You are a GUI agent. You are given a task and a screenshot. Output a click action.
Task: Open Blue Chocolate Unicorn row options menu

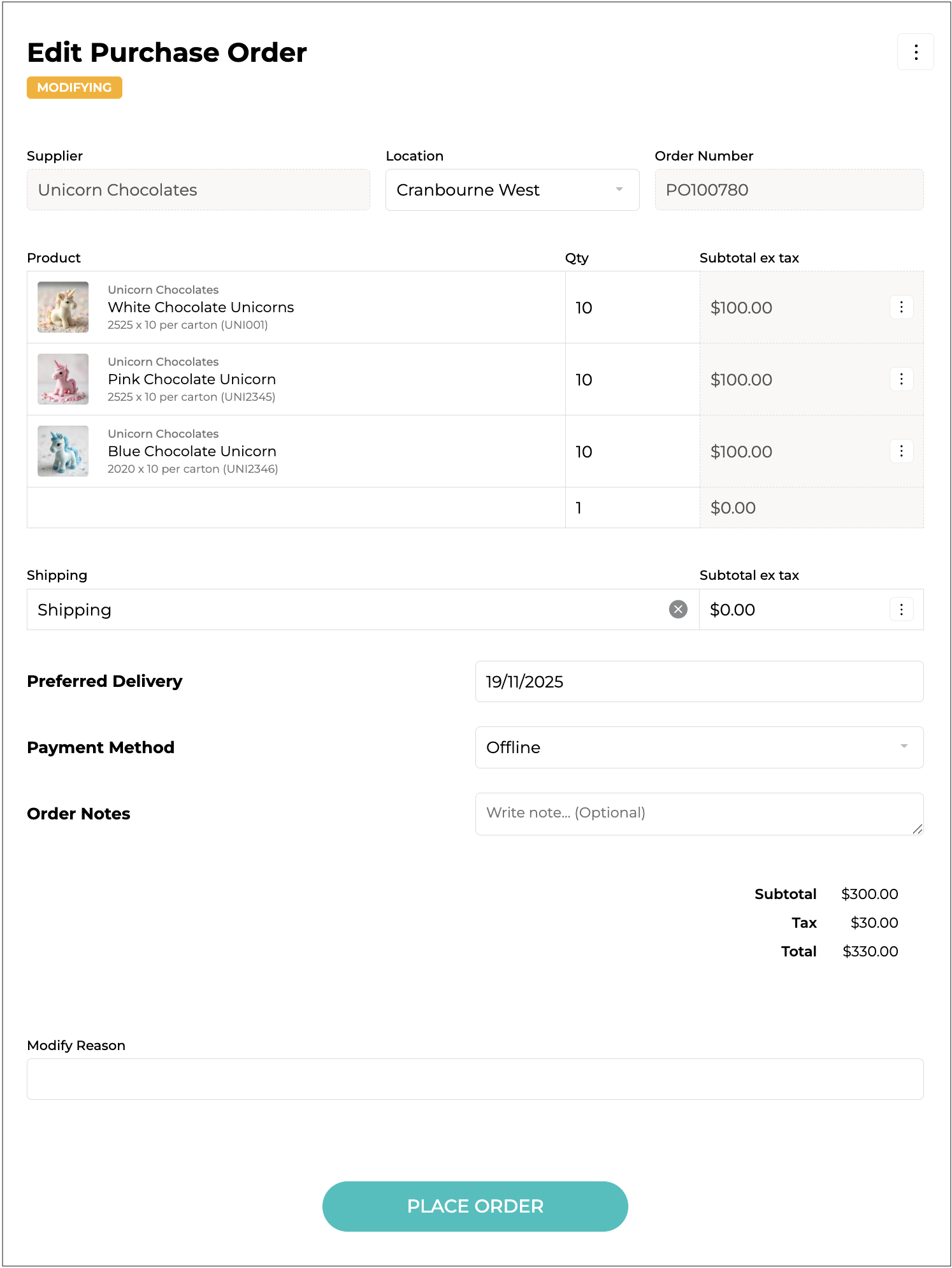[x=901, y=451]
